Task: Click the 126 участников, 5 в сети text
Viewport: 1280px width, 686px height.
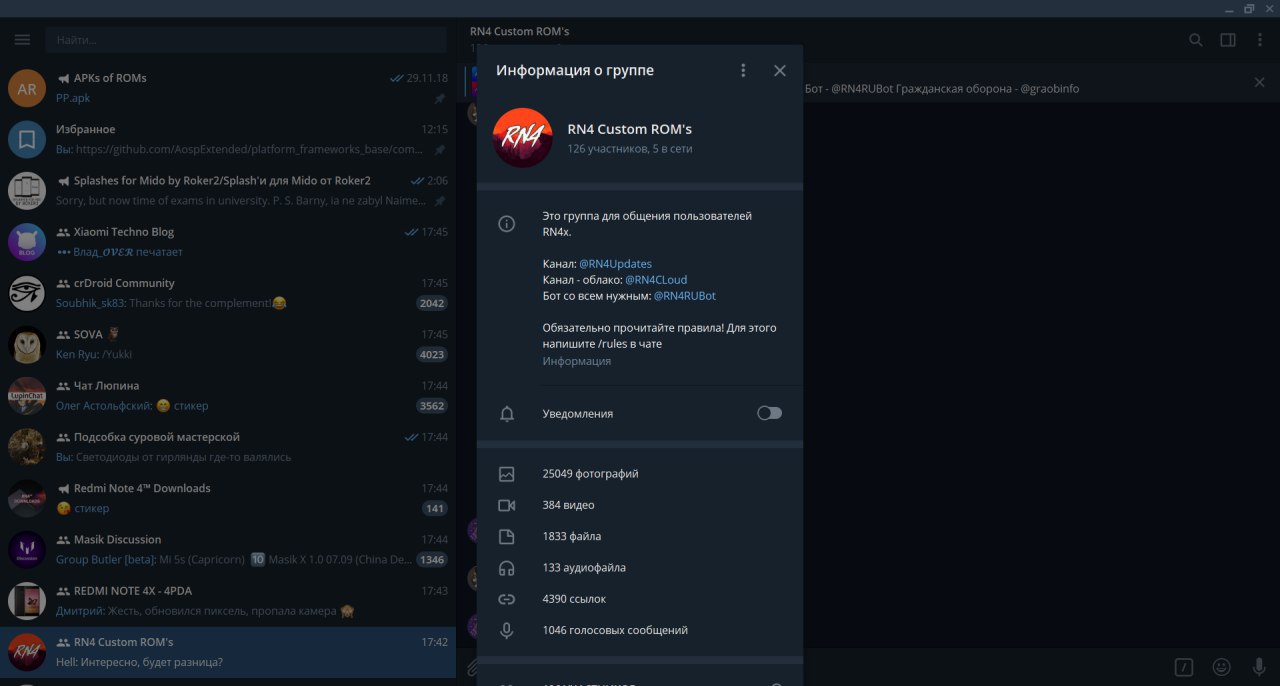Action: point(630,148)
